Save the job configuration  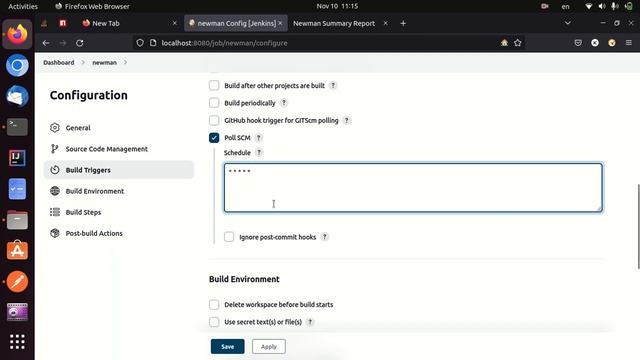(x=227, y=347)
